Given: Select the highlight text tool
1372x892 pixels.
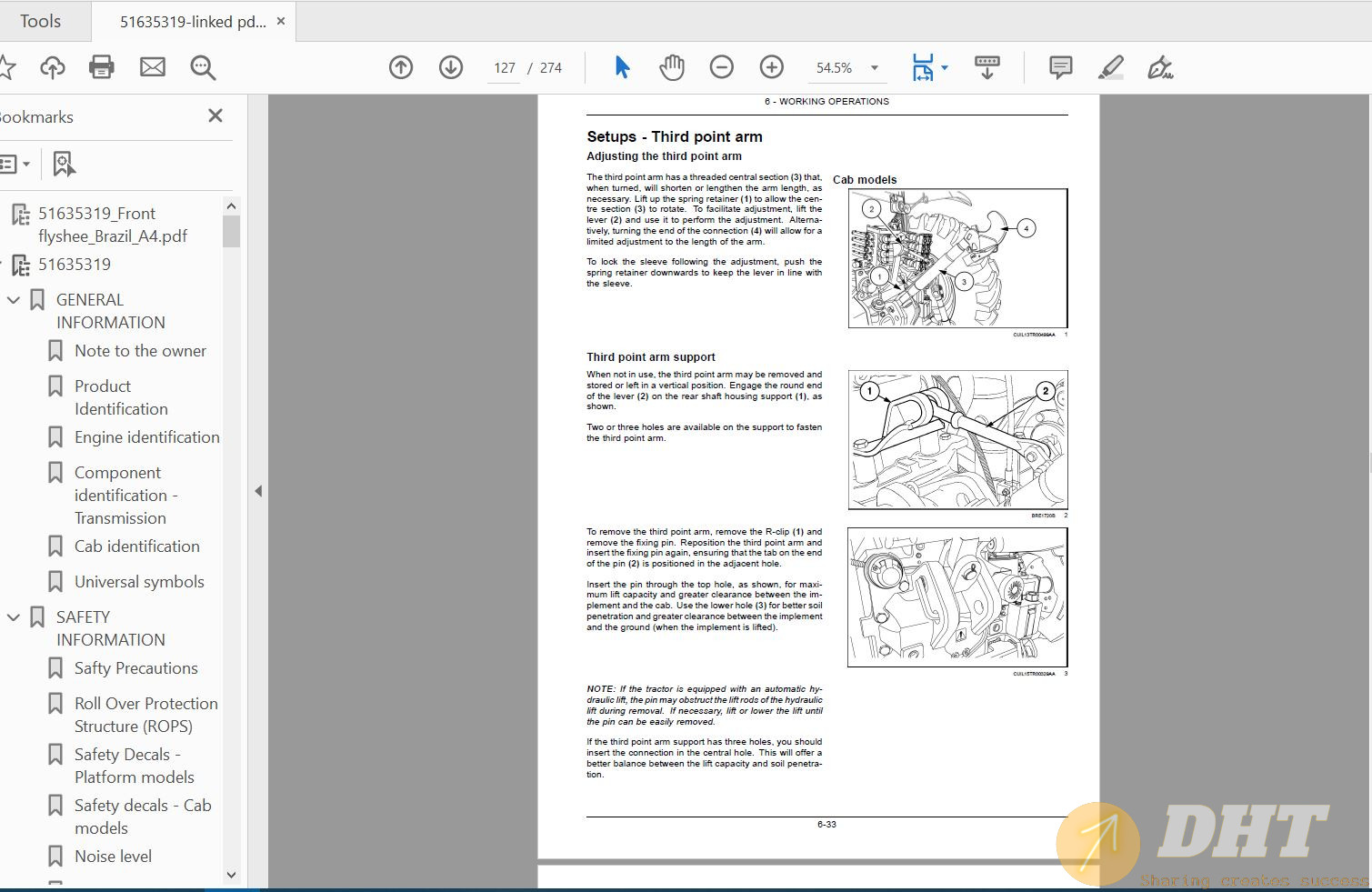Looking at the screenshot, I should click(1110, 67).
